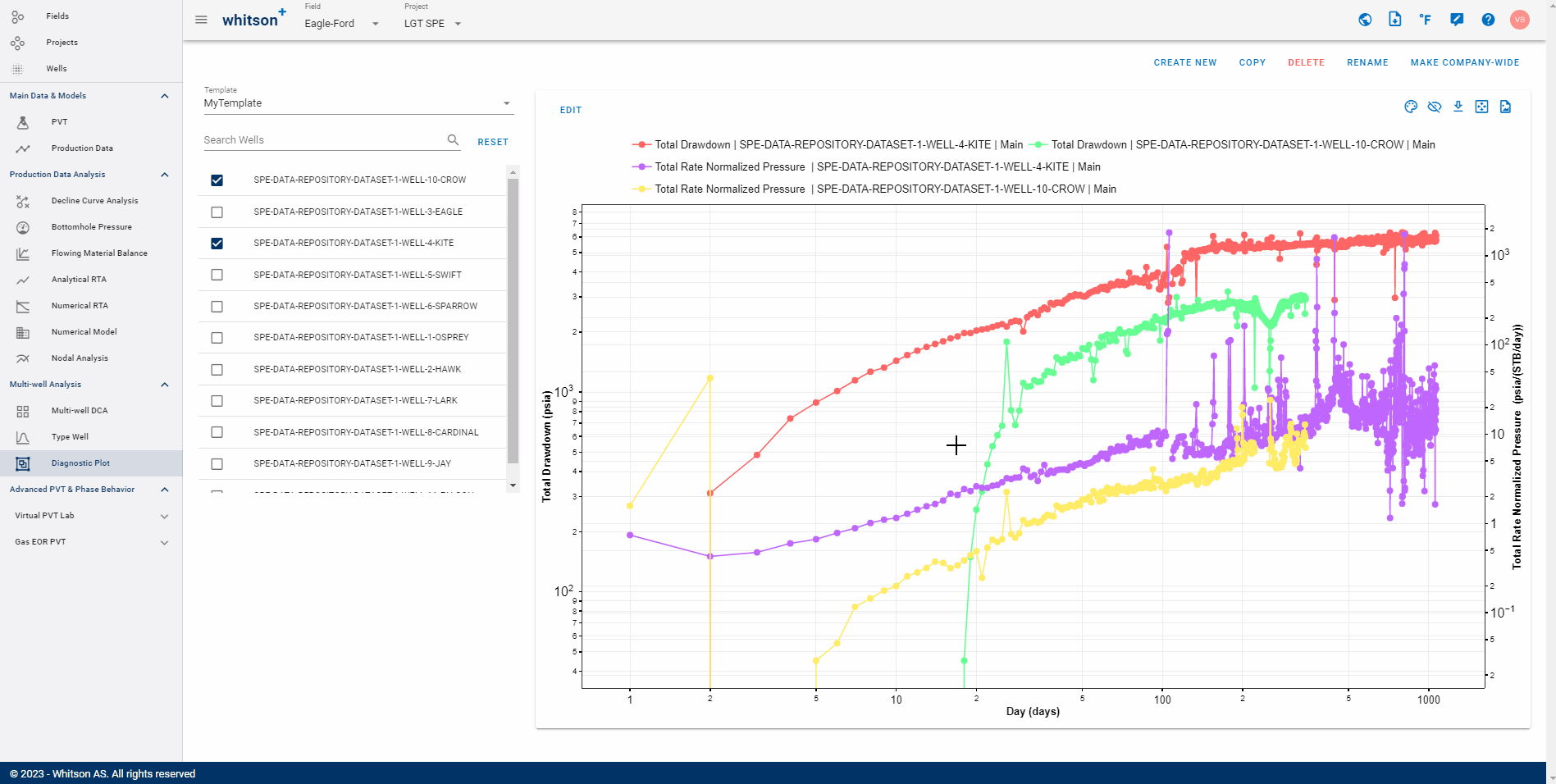Click the search magnifier icon
Screen dimensions: 1556x784
[453, 140]
